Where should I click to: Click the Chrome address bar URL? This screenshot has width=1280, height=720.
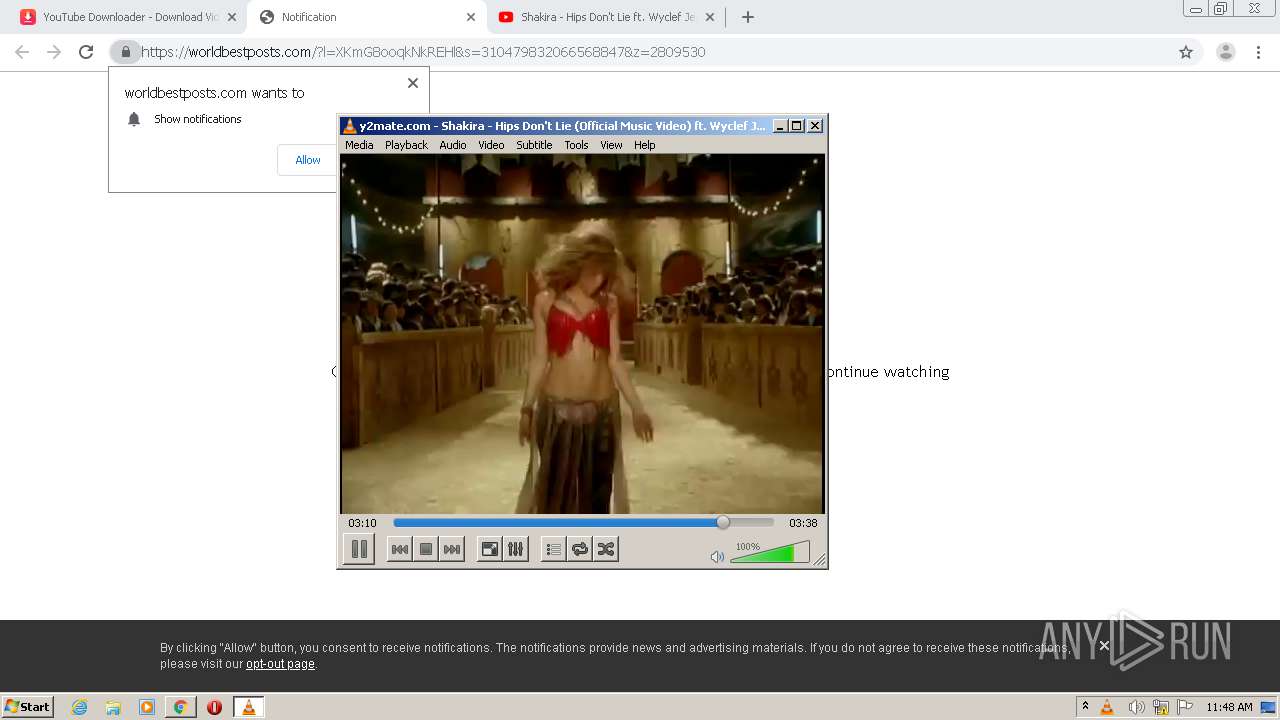(x=423, y=52)
